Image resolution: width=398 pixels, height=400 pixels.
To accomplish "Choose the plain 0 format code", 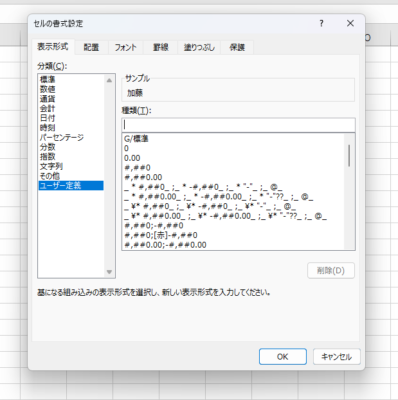I will click(234, 148).
